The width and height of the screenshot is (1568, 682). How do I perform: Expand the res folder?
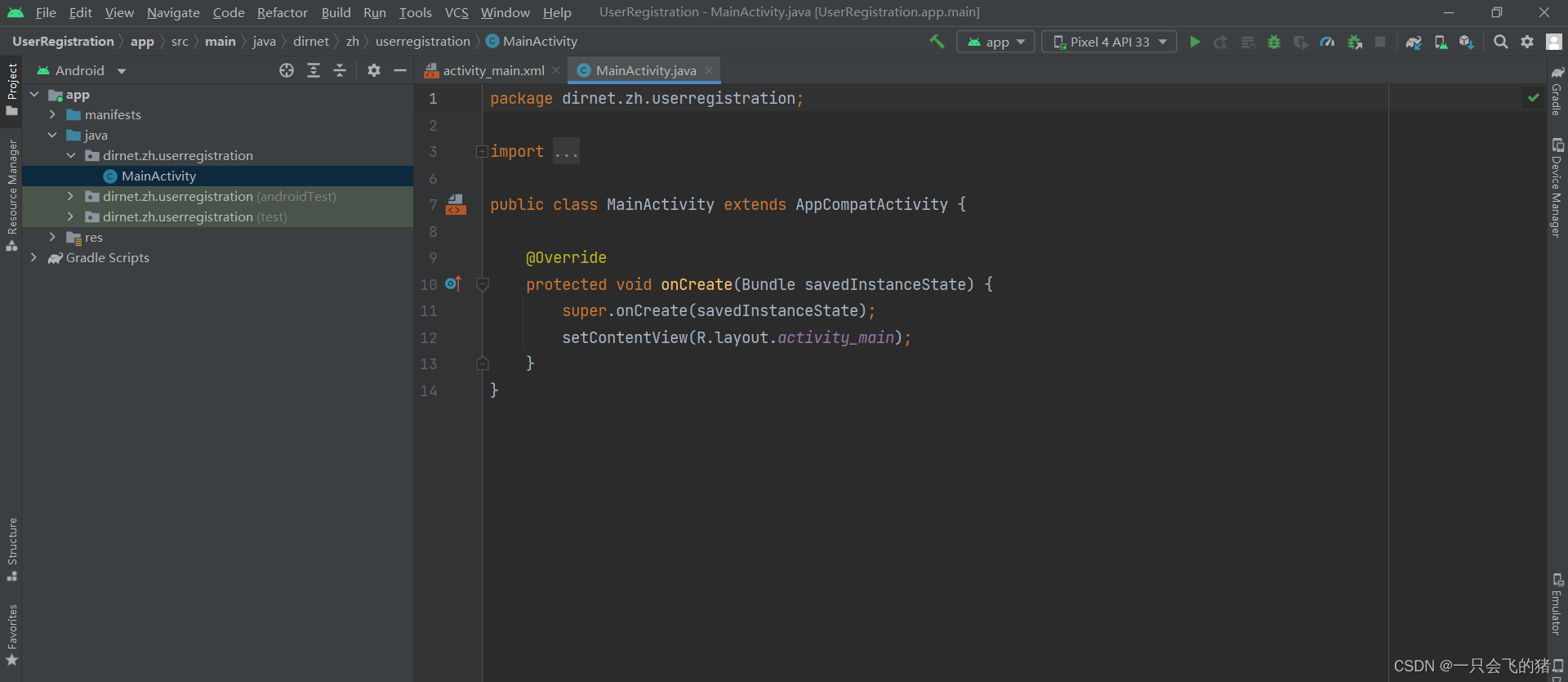[x=52, y=237]
